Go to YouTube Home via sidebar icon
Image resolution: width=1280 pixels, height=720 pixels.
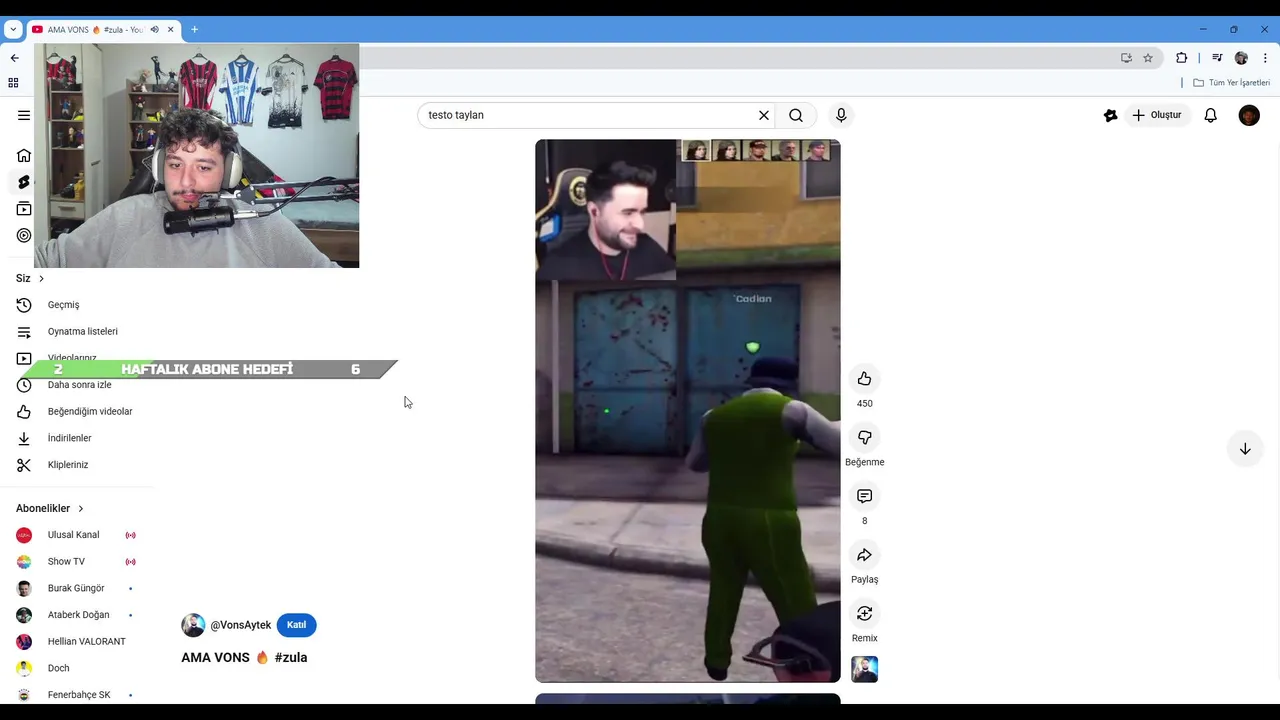pyautogui.click(x=24, y=155)
